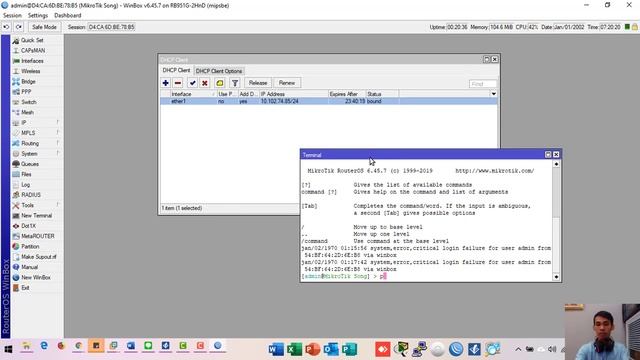Image resolution: width=640 pixels, height=360 pixels.
Task: Click Session address field
Action: [111, 27]
